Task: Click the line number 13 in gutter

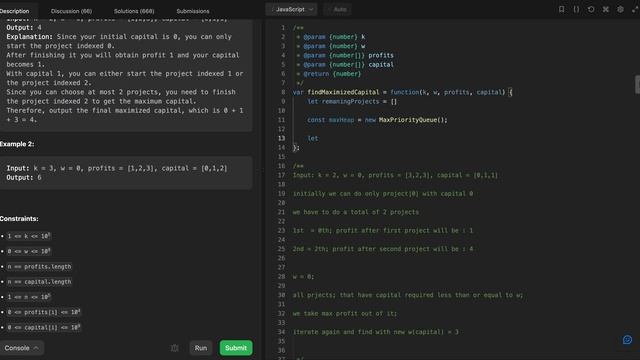Action: click(282, 138)
